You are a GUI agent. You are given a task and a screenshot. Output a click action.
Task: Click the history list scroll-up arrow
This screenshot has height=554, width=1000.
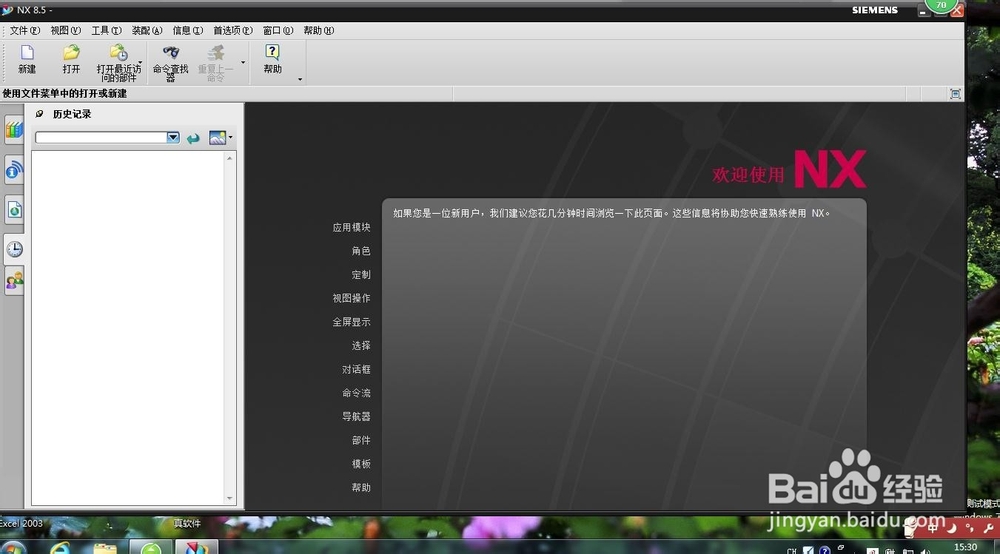[230, 157]
